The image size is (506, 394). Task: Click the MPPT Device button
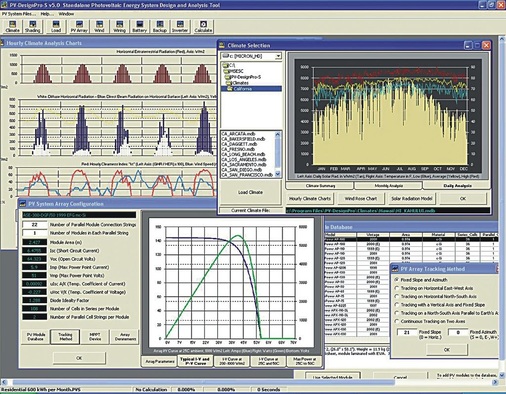click(x=95, y=337)
